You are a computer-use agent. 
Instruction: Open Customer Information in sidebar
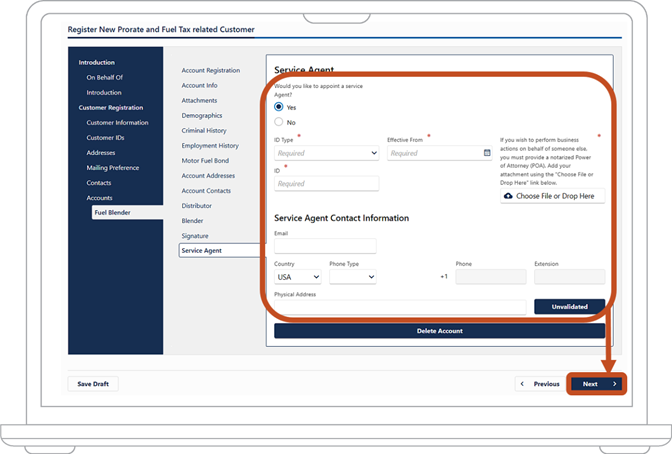pos(117,122)
